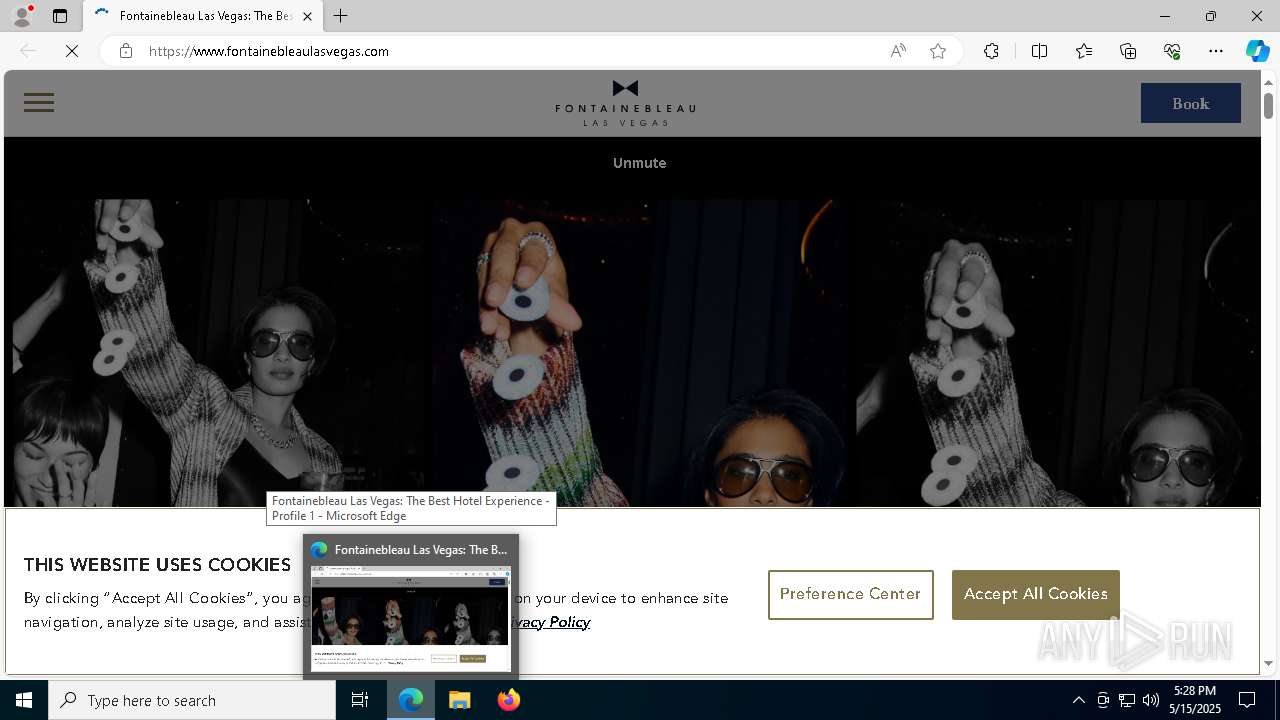Open the site hamburger menu
Viewport: 1280px width, 720px height.
click(x=39, y=102)
